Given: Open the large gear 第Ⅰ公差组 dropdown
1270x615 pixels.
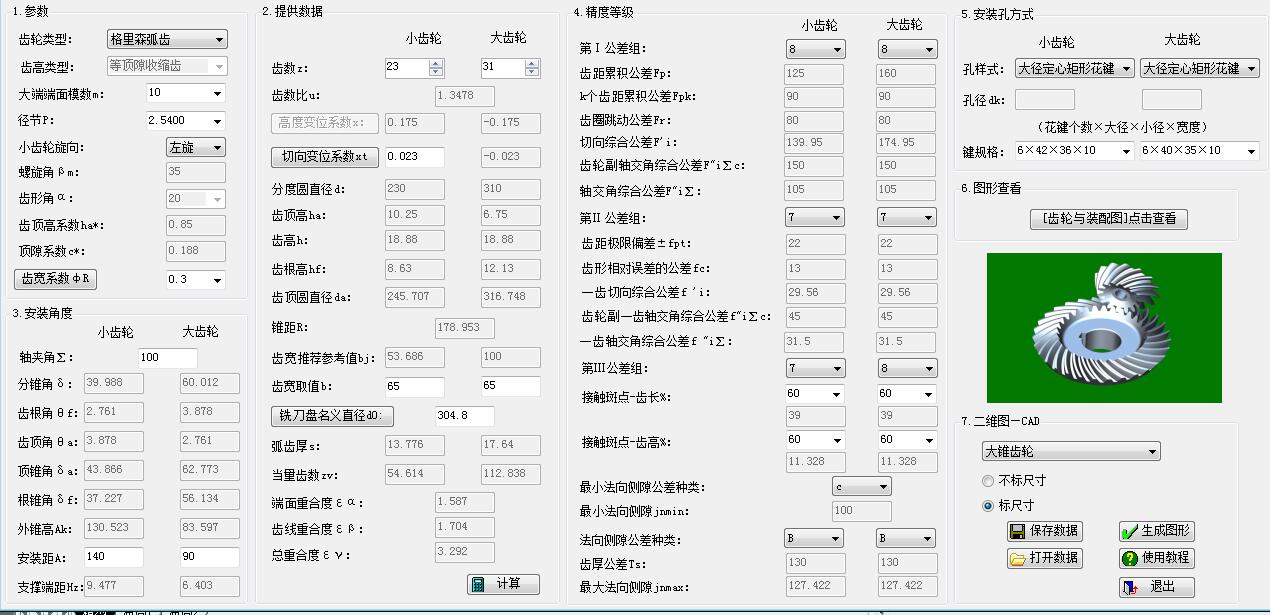Looking at the screenshot, I should click(907, 49).
